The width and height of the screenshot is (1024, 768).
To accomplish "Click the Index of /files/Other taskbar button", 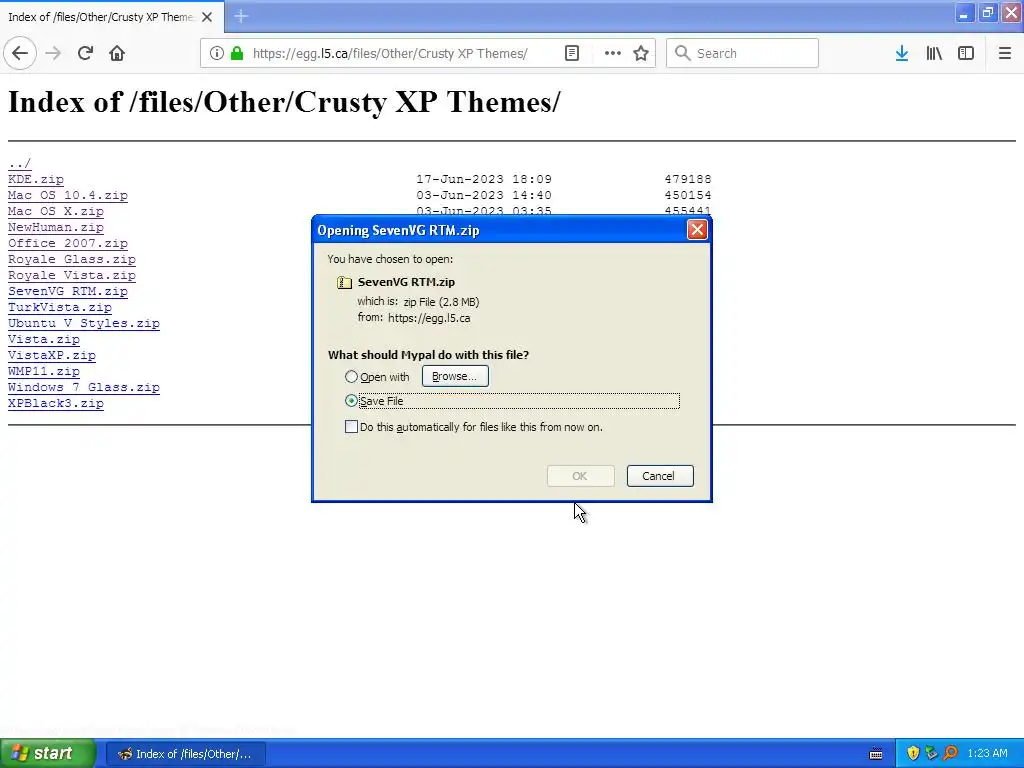I will coord(185,754).
